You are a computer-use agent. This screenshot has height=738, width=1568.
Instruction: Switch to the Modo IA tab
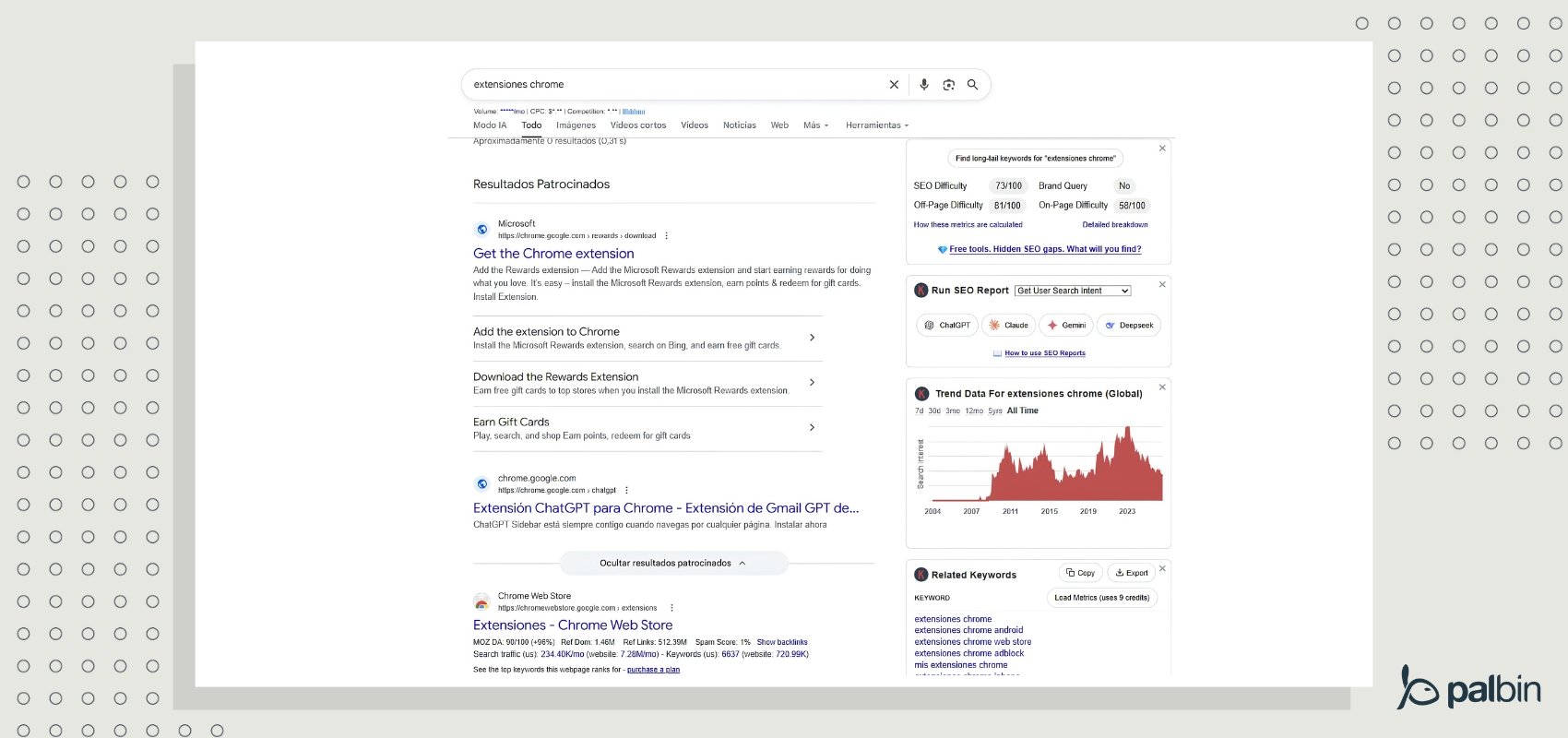pos(490,125)
